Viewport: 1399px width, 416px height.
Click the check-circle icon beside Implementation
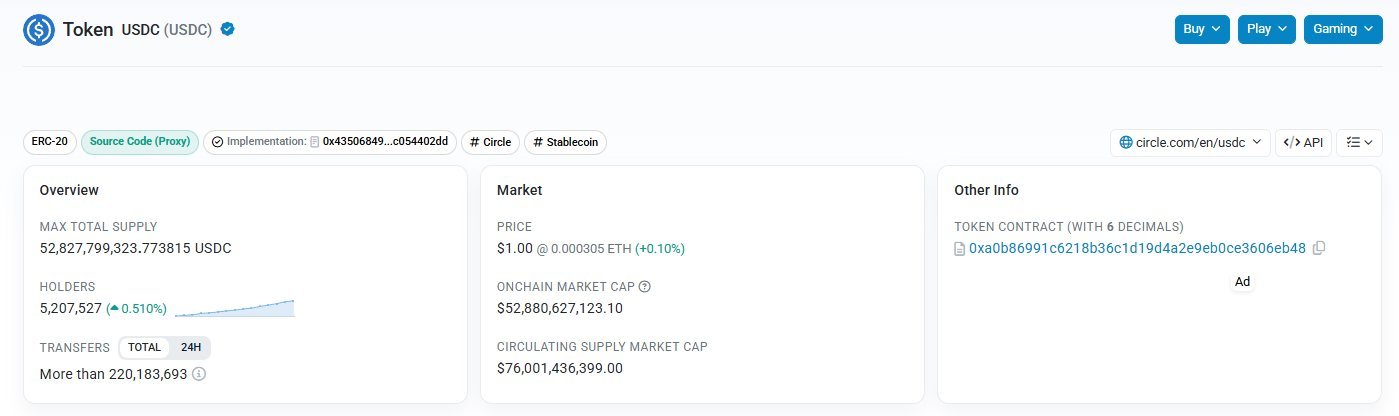(x=218, y=142)
